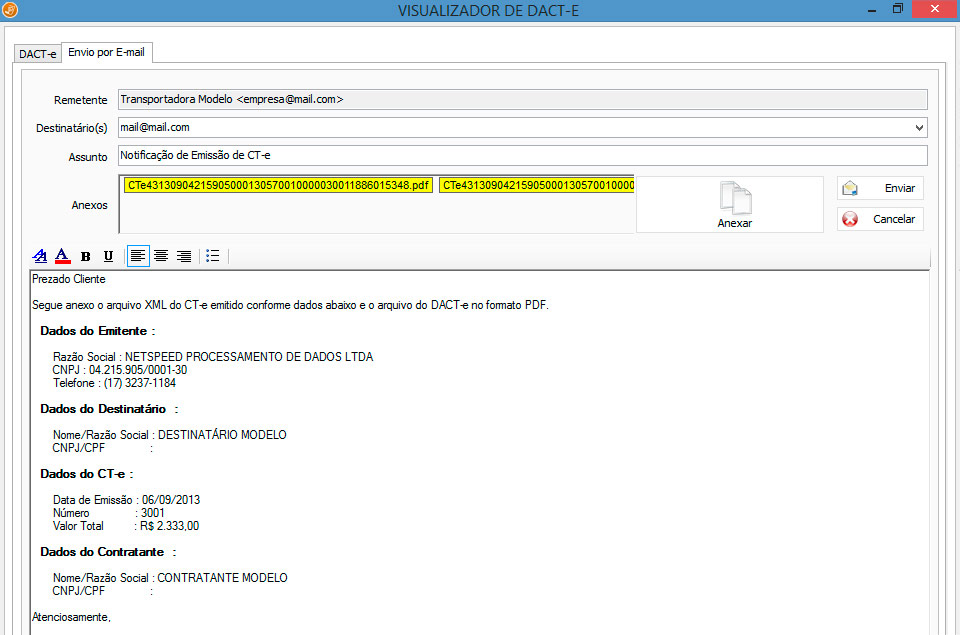Click the CONTRATANTE MODELO name line

tap(170, 578)
